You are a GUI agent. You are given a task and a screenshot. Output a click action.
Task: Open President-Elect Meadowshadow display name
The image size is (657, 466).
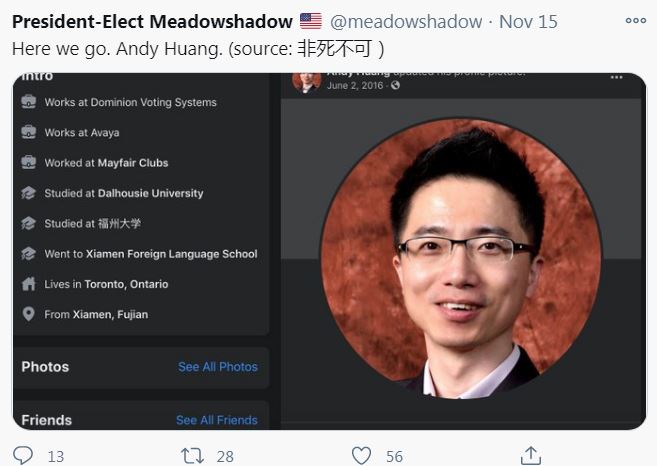pos(153,22)
